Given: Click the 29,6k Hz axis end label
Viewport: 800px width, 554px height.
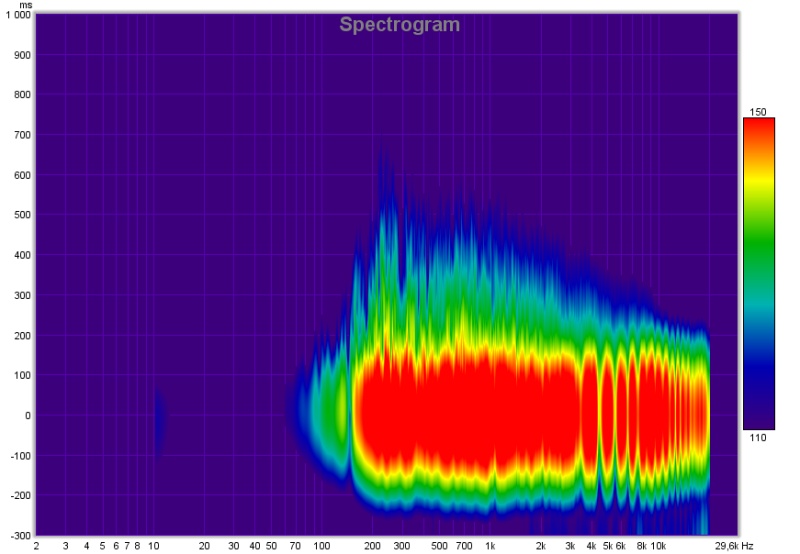Looking at the screenshot, I should click(734, 546).
